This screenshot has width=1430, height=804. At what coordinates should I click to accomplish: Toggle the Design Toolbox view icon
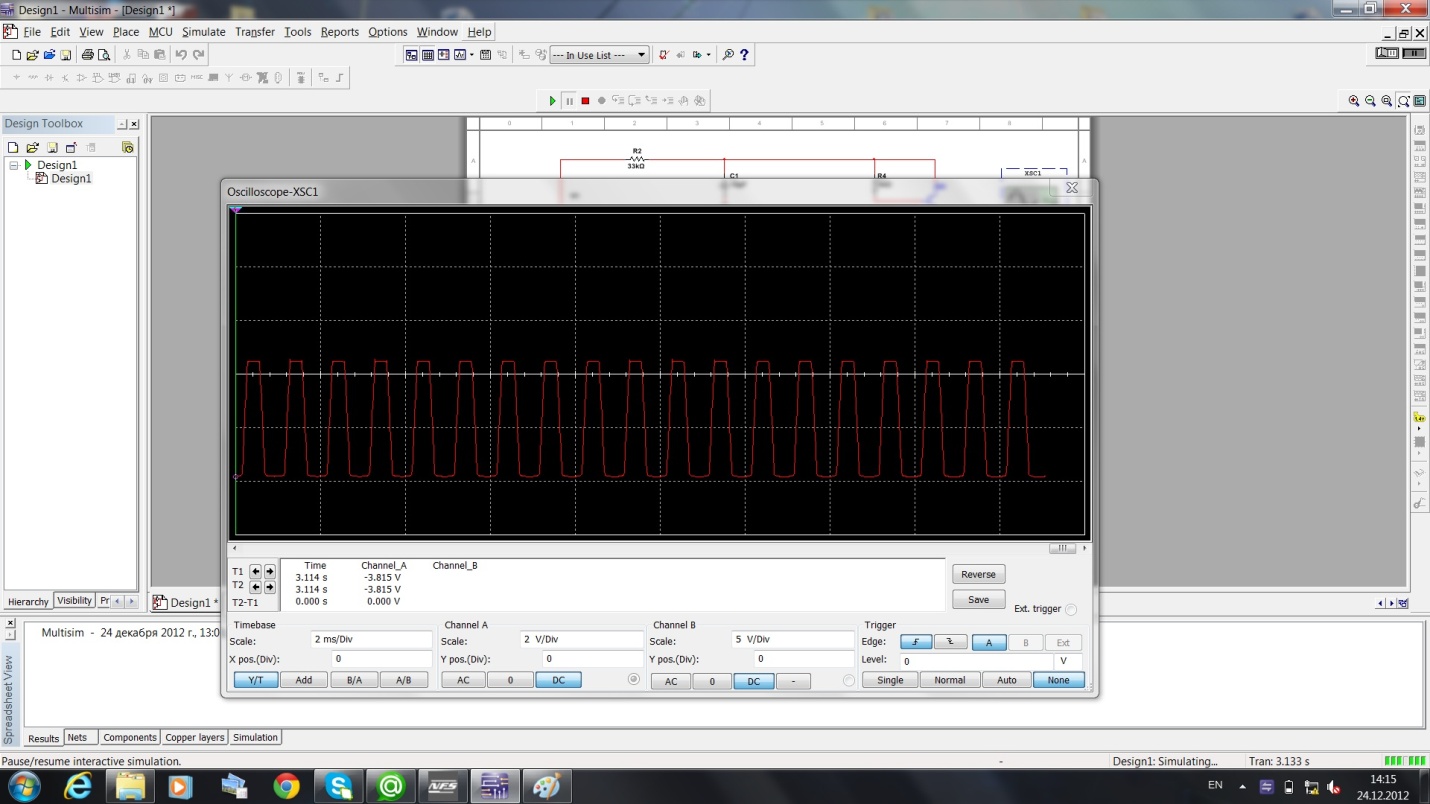pos(411,55)
